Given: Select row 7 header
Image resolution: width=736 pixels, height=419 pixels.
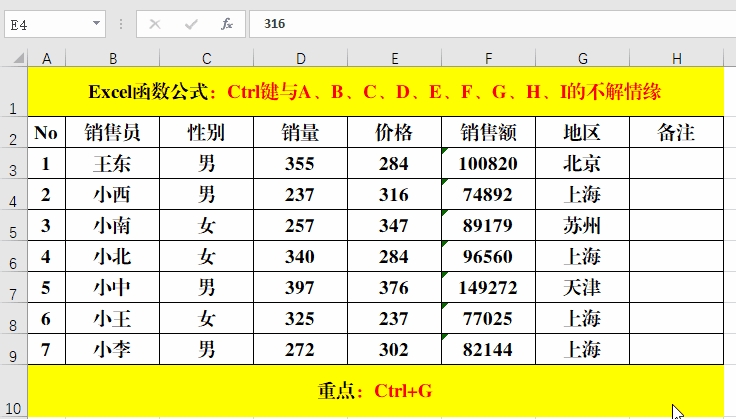Looking at the screenshot, I should 14,287.
